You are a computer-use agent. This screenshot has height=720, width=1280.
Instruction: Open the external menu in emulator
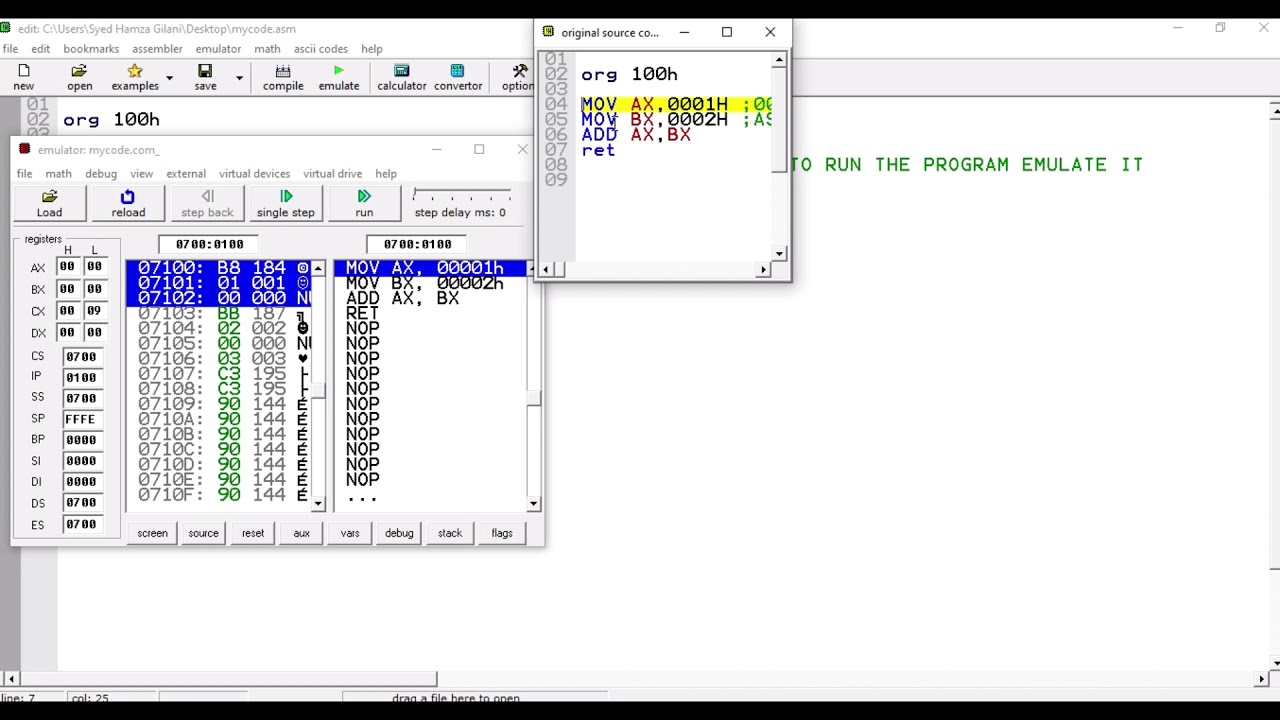[x=186, y=174]
